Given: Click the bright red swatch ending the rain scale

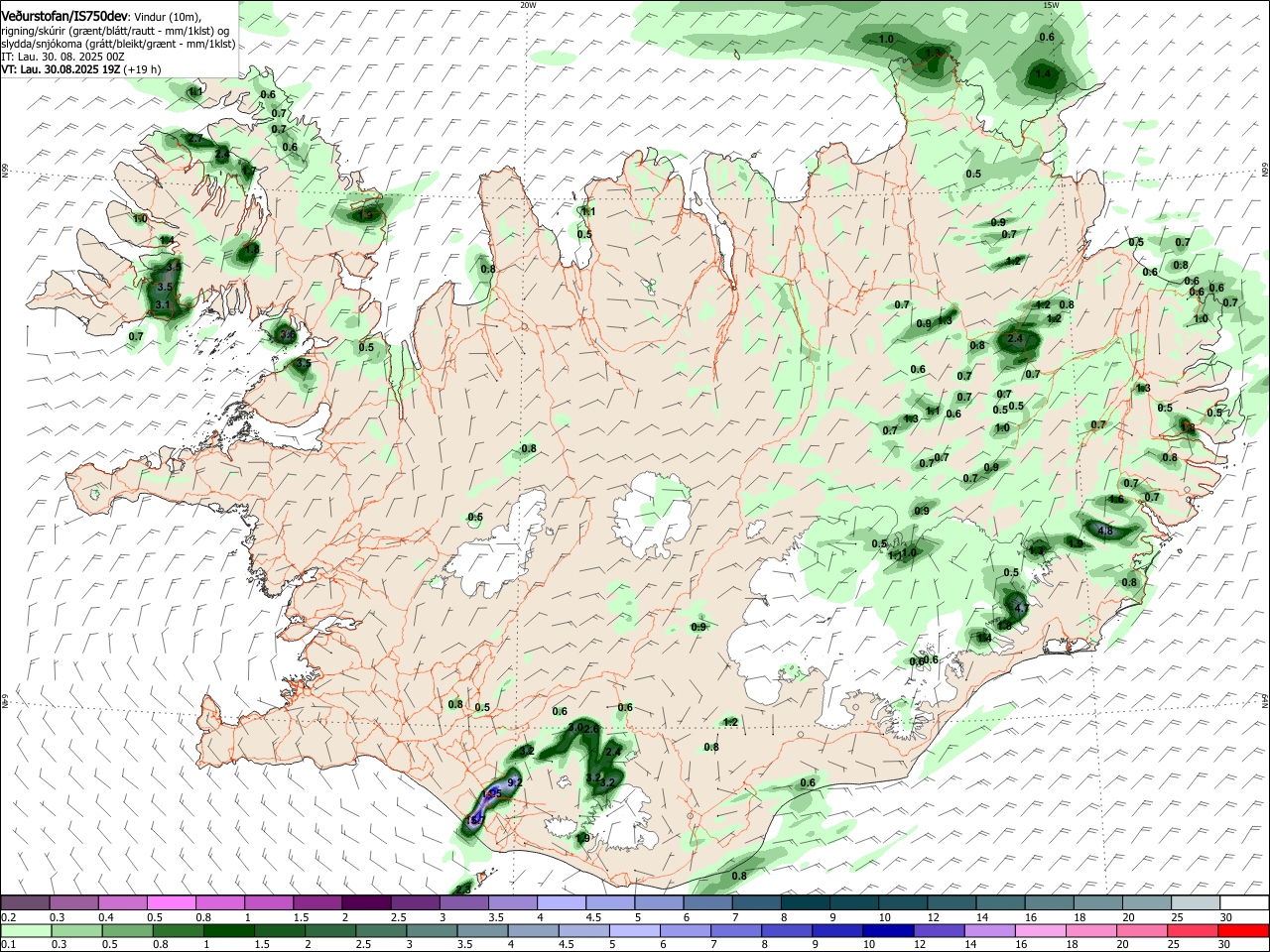Looking at the screenshot, I should pos(1243,931).
